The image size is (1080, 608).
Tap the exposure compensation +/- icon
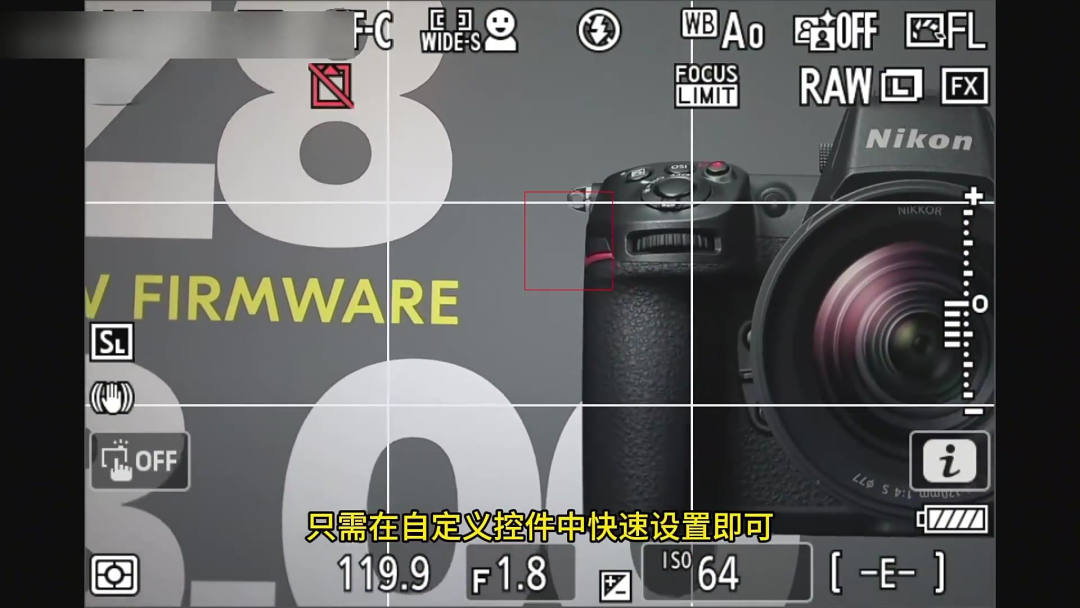tap(615, 585)
